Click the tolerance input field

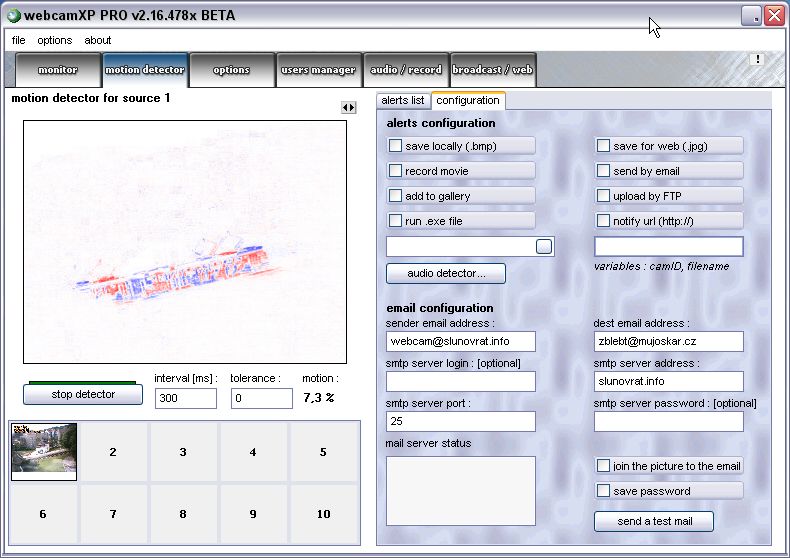coord(261,398)
